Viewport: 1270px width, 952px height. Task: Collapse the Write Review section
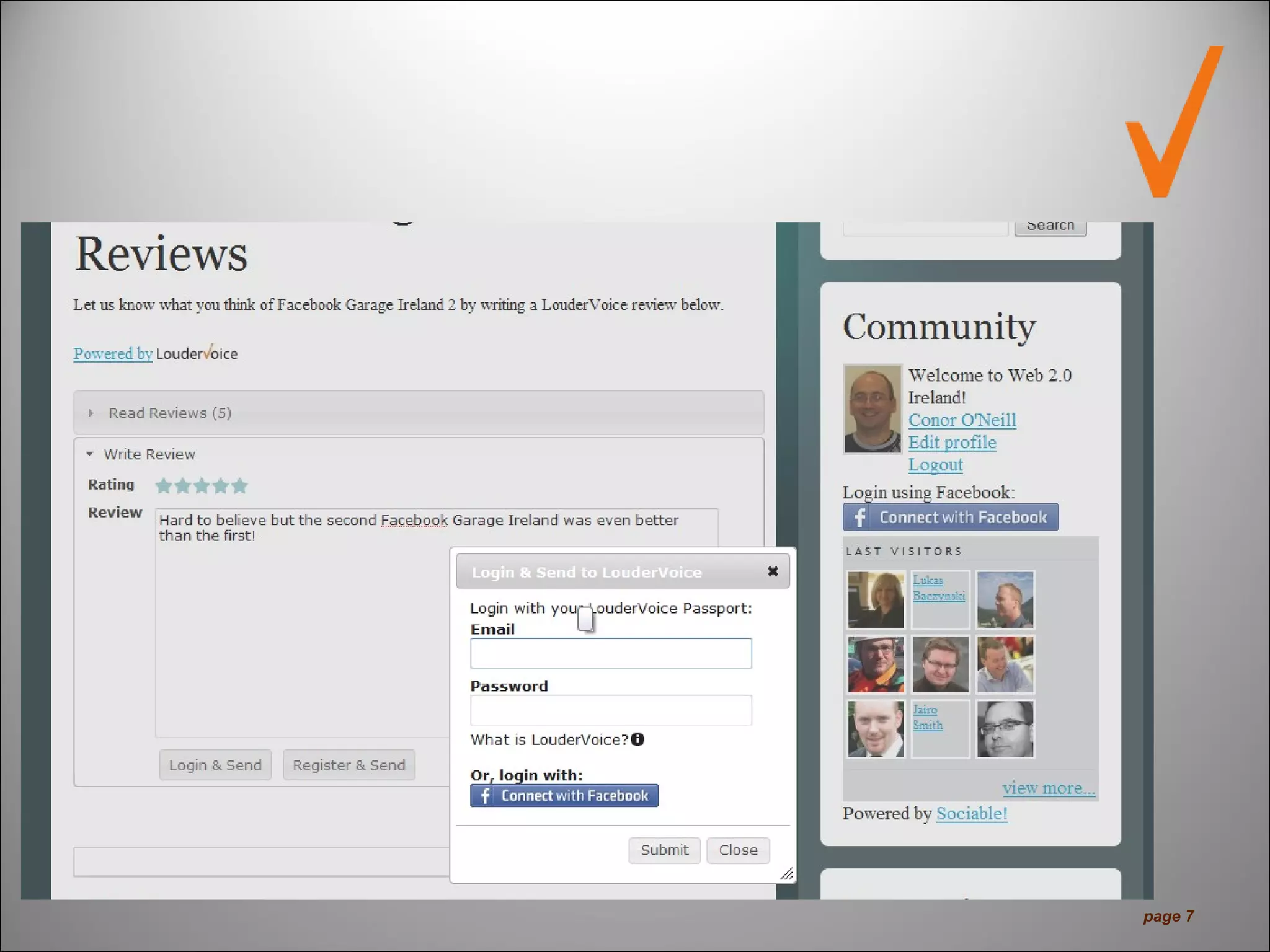tap(149, 454)
